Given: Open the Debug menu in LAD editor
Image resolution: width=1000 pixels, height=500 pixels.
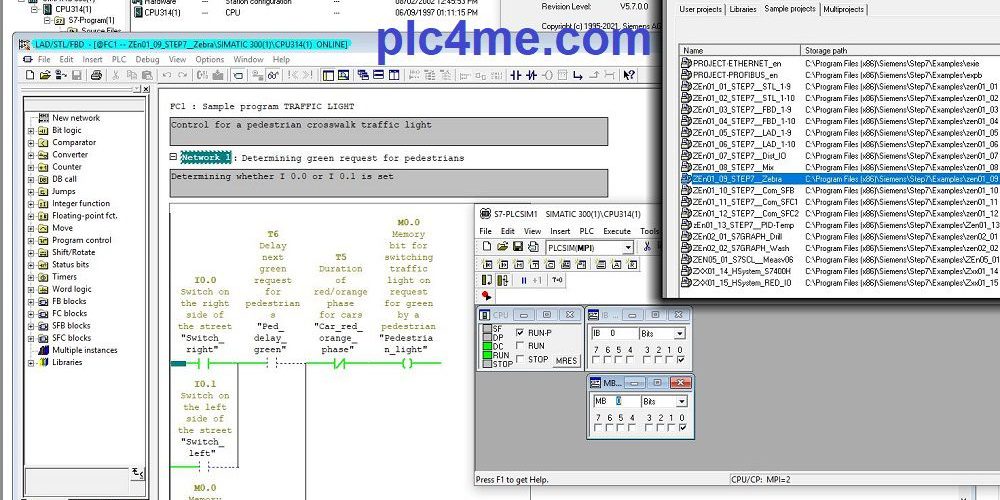Looking at the screenshot, I should click(147, 59).
